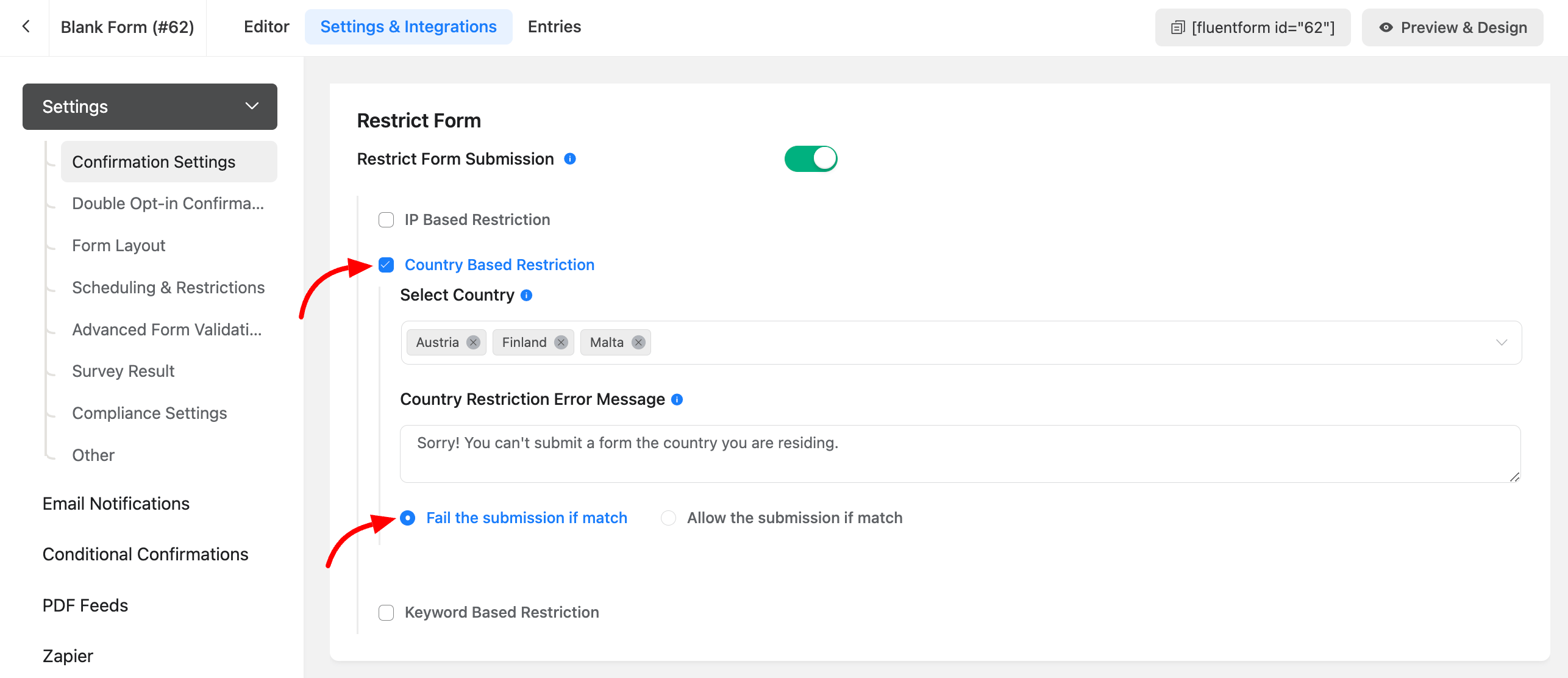This screenshot has height=678, width=1568.
Task: Click the copy shortcode icon
Action: (1177, 27)
